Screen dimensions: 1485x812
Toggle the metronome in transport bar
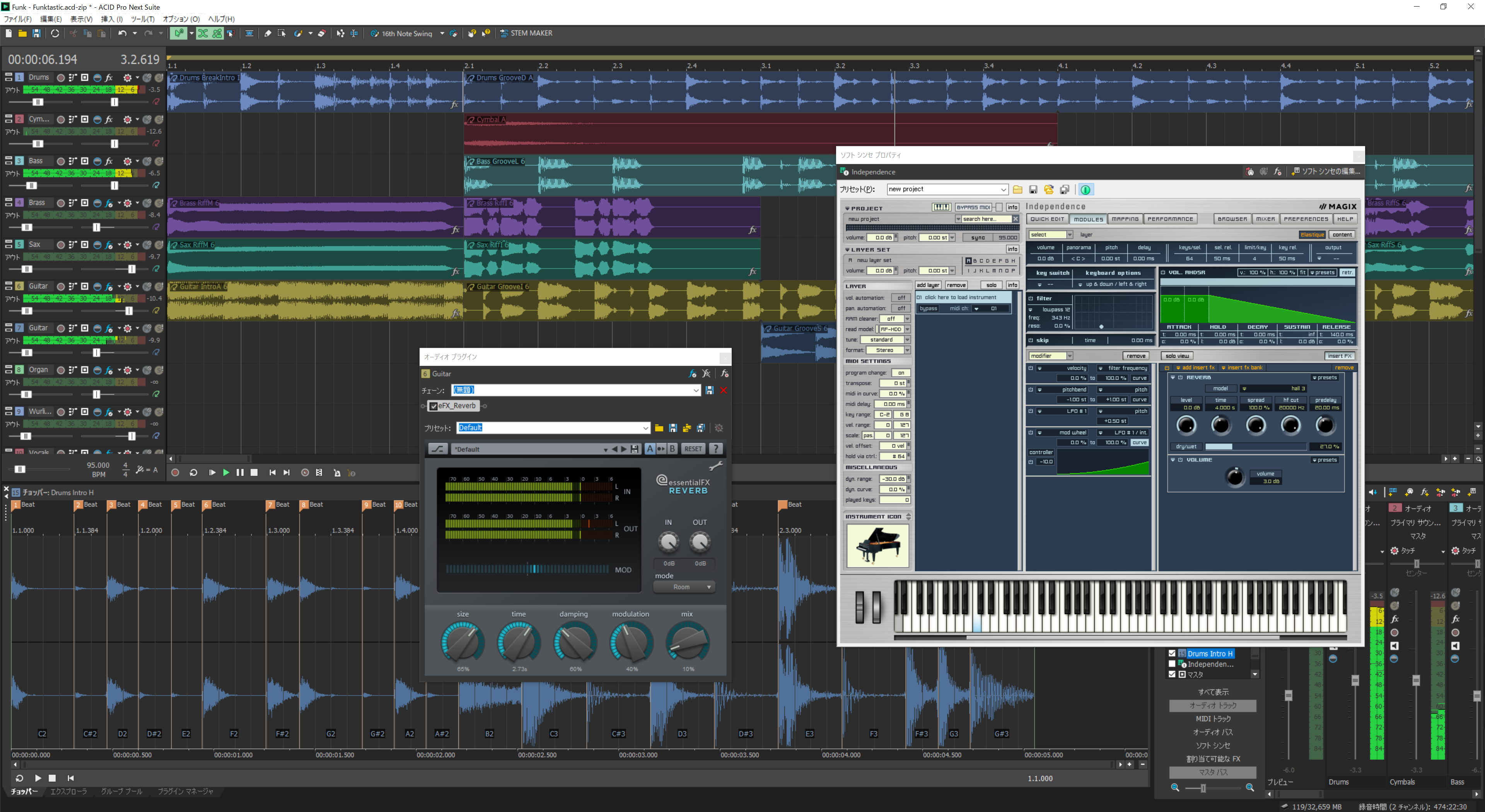pyautogui.click(x=337, y=473)
